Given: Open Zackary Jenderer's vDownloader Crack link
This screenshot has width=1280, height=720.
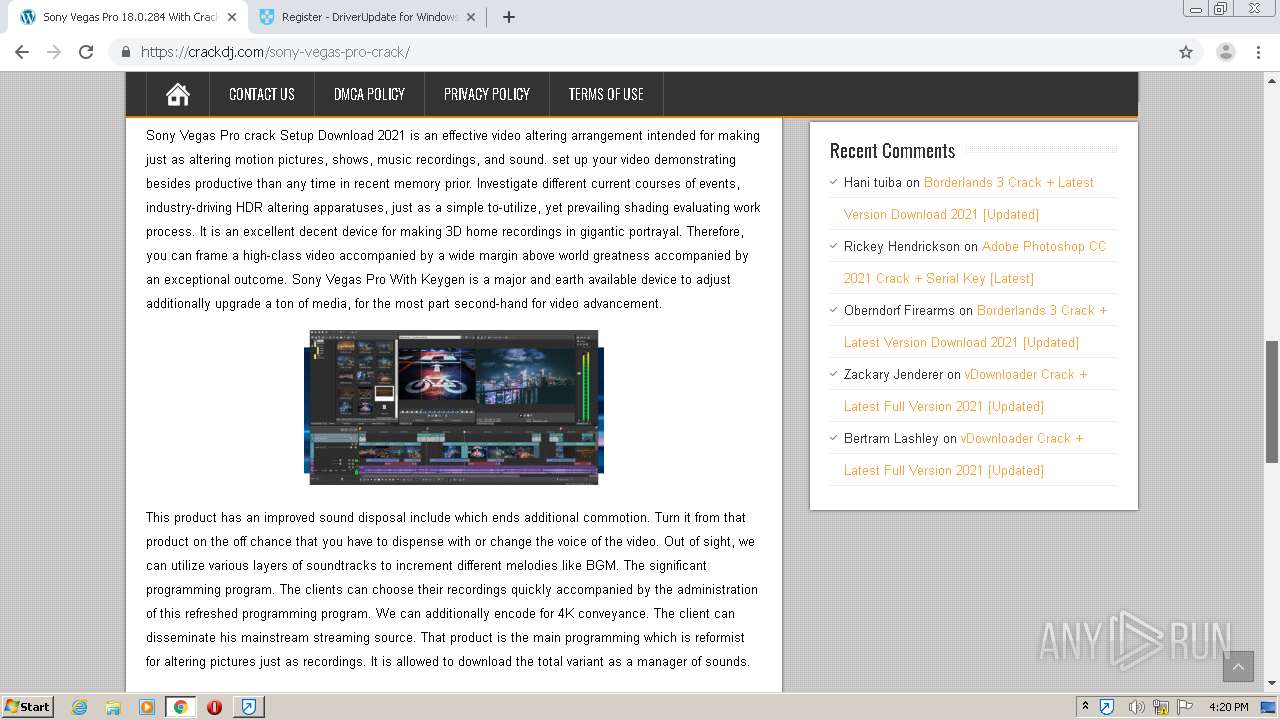Looking at the screenshot, I should [x=966, y=390].
